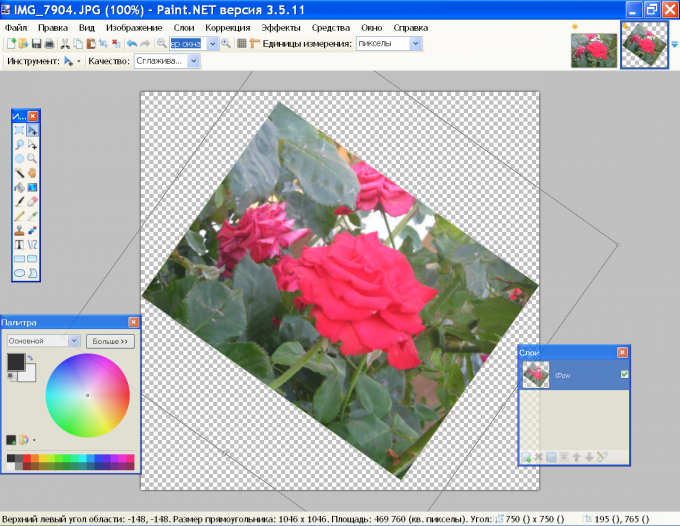Click the primary black color swatch
The width and height of the screenshot is (680, 526).
coord(16,362)
